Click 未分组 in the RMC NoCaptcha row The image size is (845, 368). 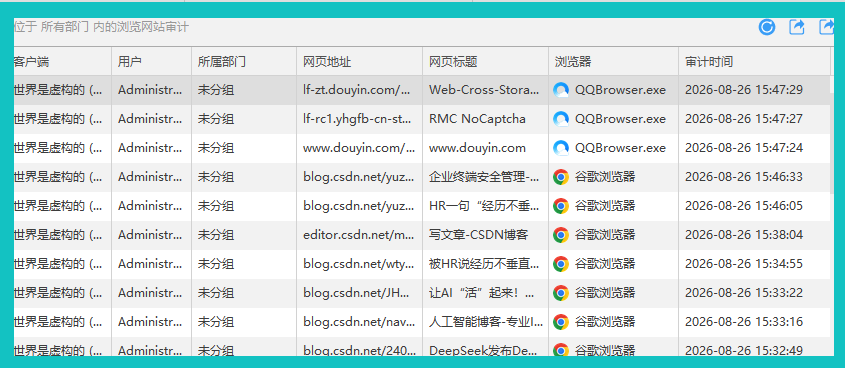pyautogui.click(x=216, y=119)
